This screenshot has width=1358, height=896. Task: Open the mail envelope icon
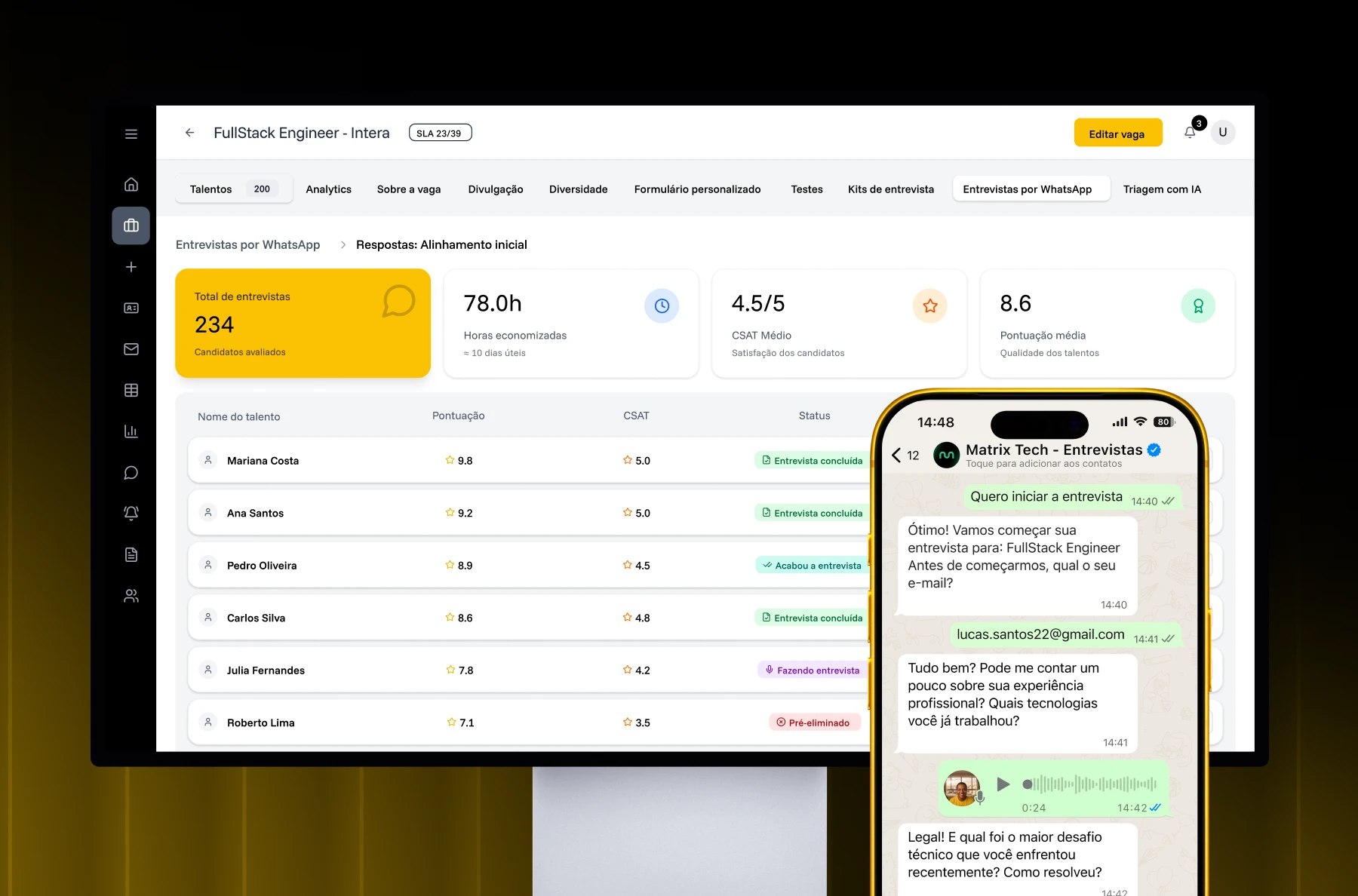pos(131,349)
